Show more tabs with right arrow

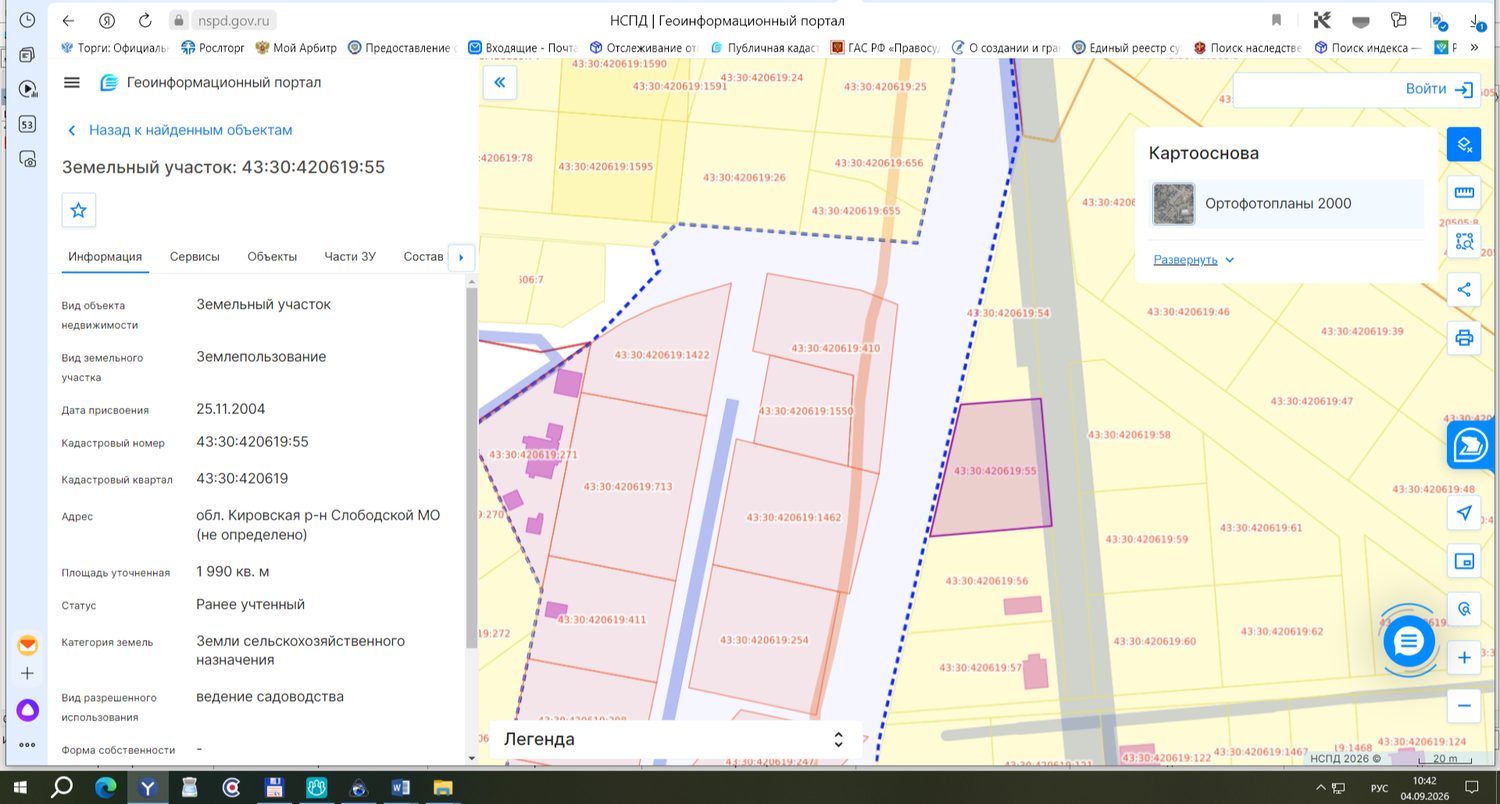461,257
